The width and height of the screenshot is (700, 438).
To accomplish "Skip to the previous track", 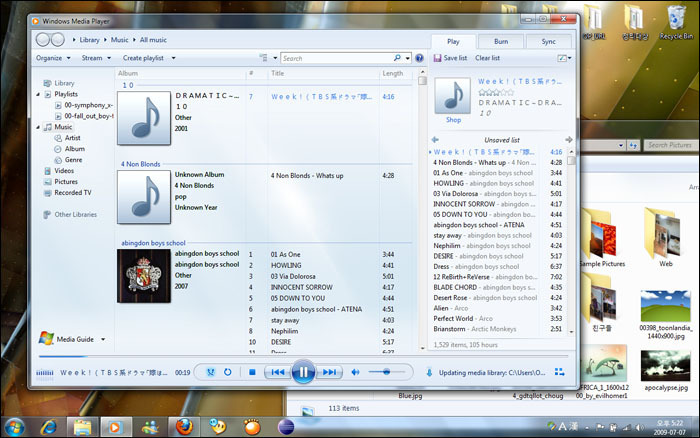I will coord(278,372).
